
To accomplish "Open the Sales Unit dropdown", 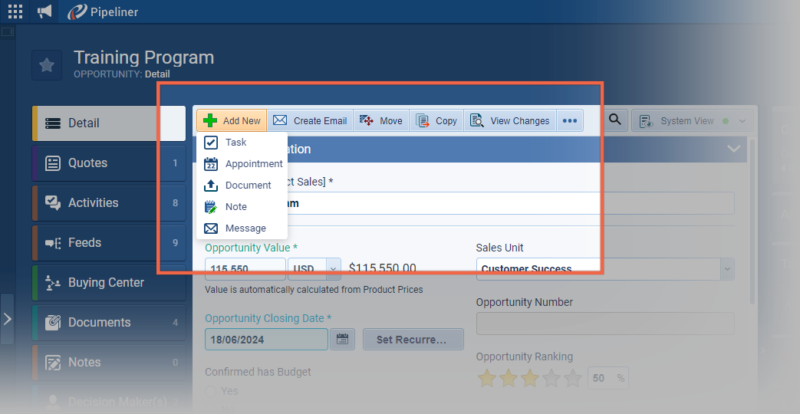I will coord(605,269).
